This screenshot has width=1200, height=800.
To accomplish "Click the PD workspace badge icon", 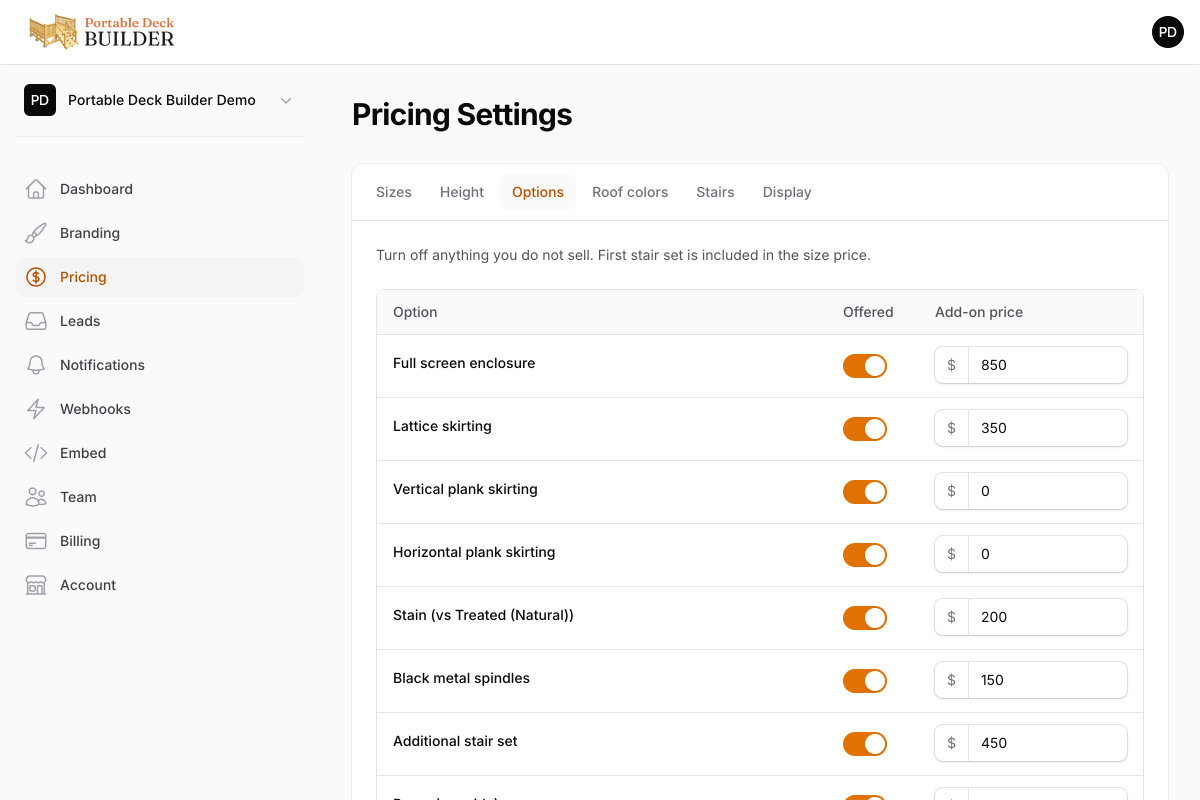I will (40, 100).
